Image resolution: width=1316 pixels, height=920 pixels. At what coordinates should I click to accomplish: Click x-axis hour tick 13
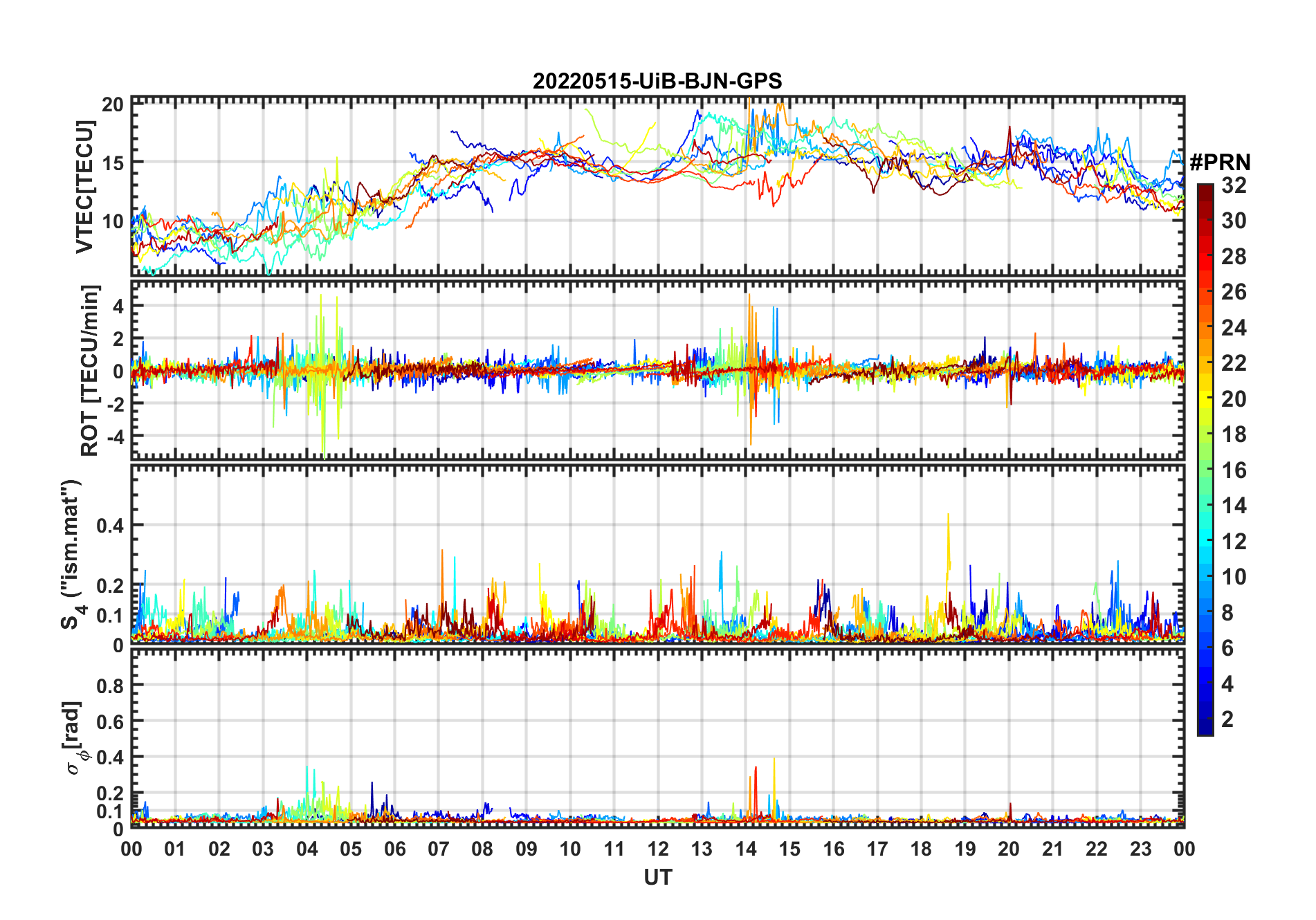(x=702, y=849)
